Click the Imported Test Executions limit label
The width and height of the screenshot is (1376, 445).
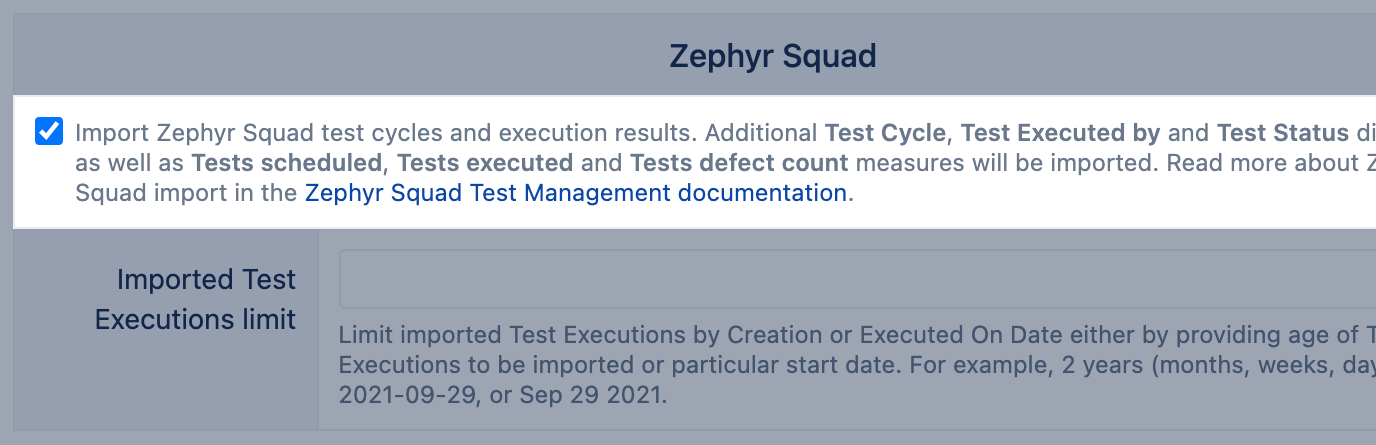[x=196, y=299]
